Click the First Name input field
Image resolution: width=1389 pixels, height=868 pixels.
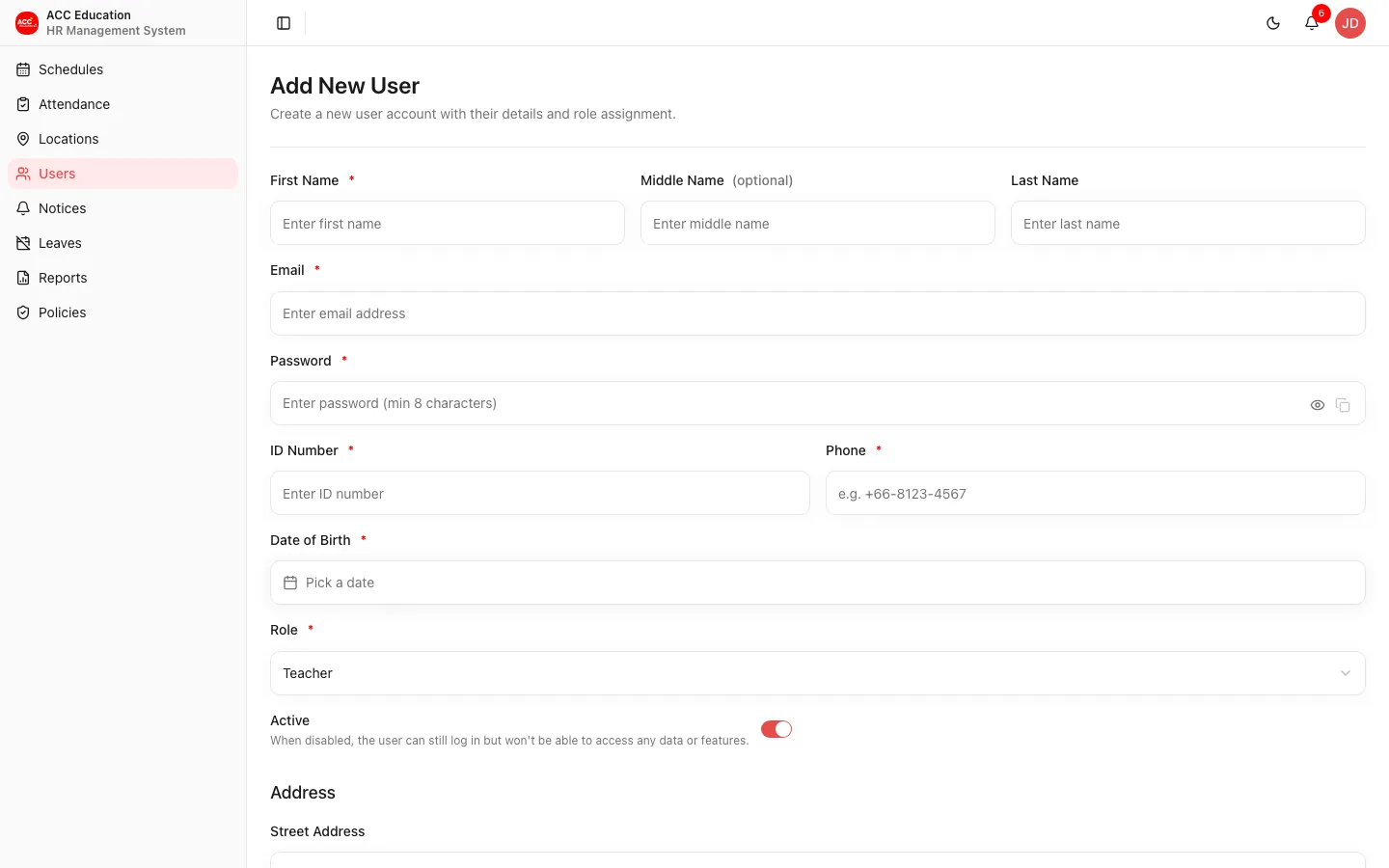coord(448,223)
